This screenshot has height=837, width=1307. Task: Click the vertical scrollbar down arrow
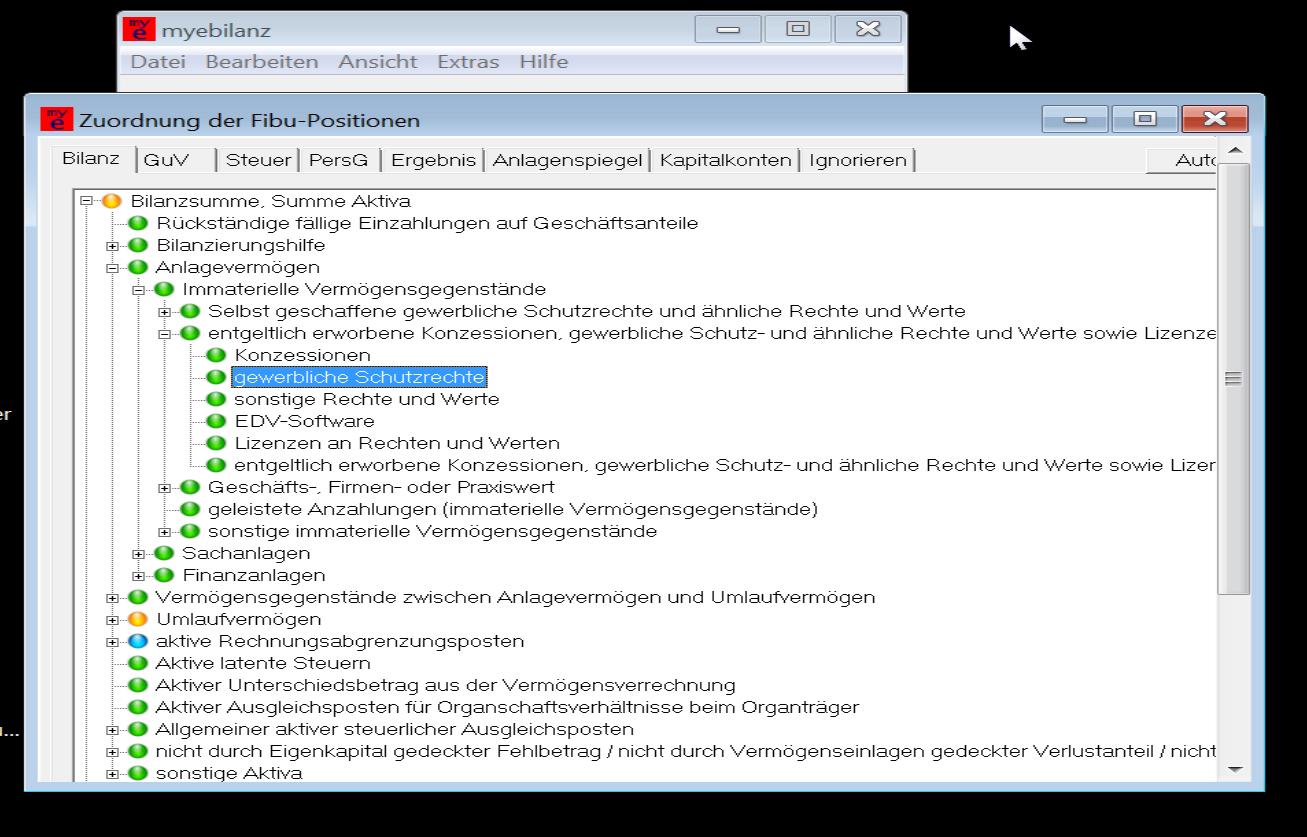pyautogui.click(x=1234, y=769)
